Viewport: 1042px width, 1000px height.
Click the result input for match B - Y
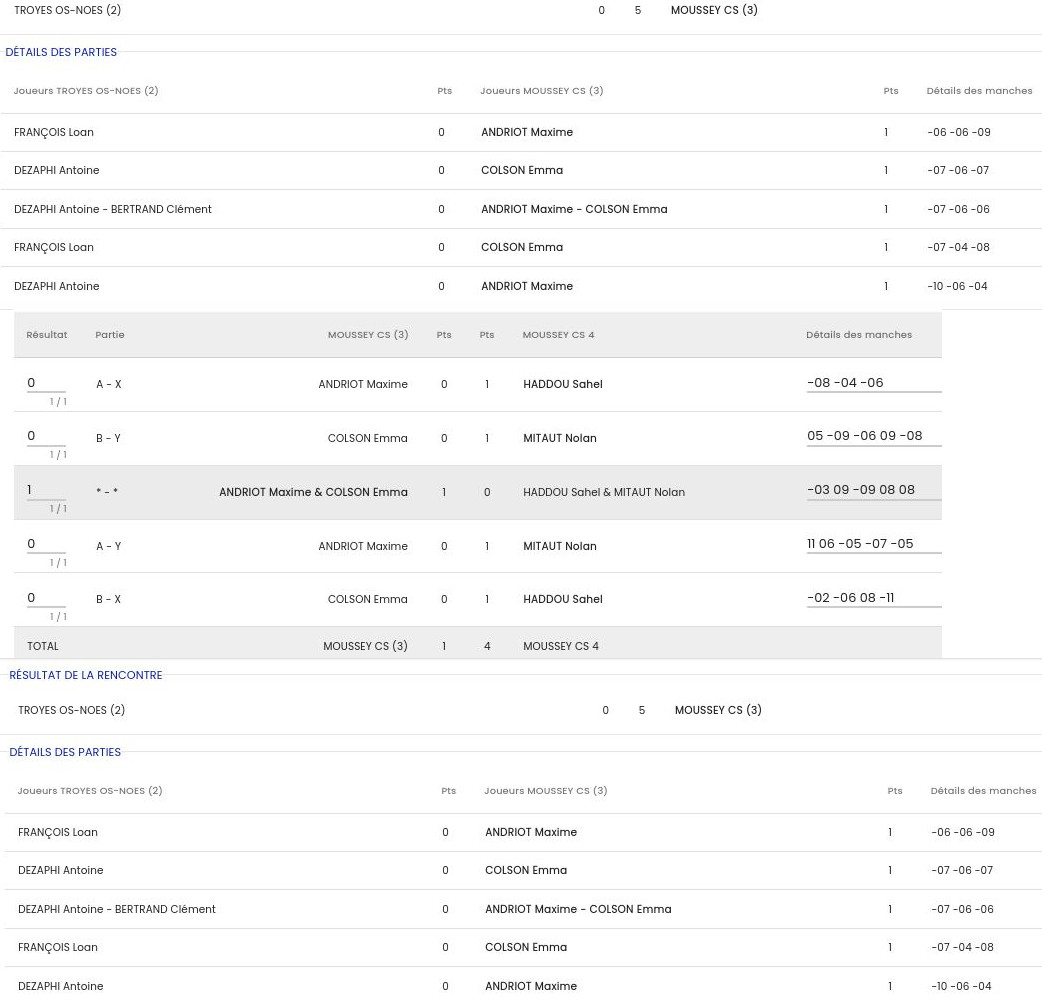(x=46, y=436)
